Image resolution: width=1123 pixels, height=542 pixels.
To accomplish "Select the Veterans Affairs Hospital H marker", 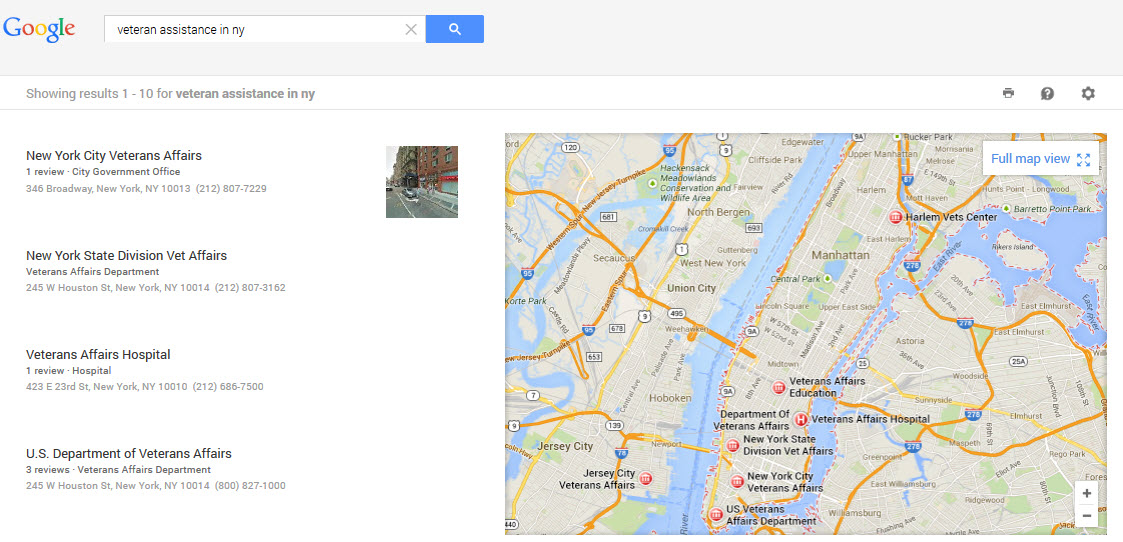I will [x=801, y=420].
